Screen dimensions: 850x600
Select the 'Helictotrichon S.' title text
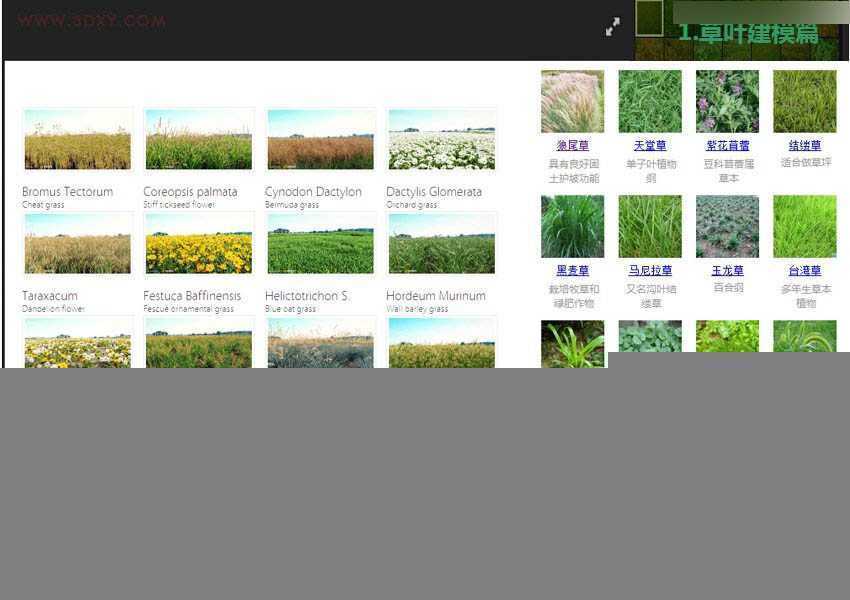[307, 296]
